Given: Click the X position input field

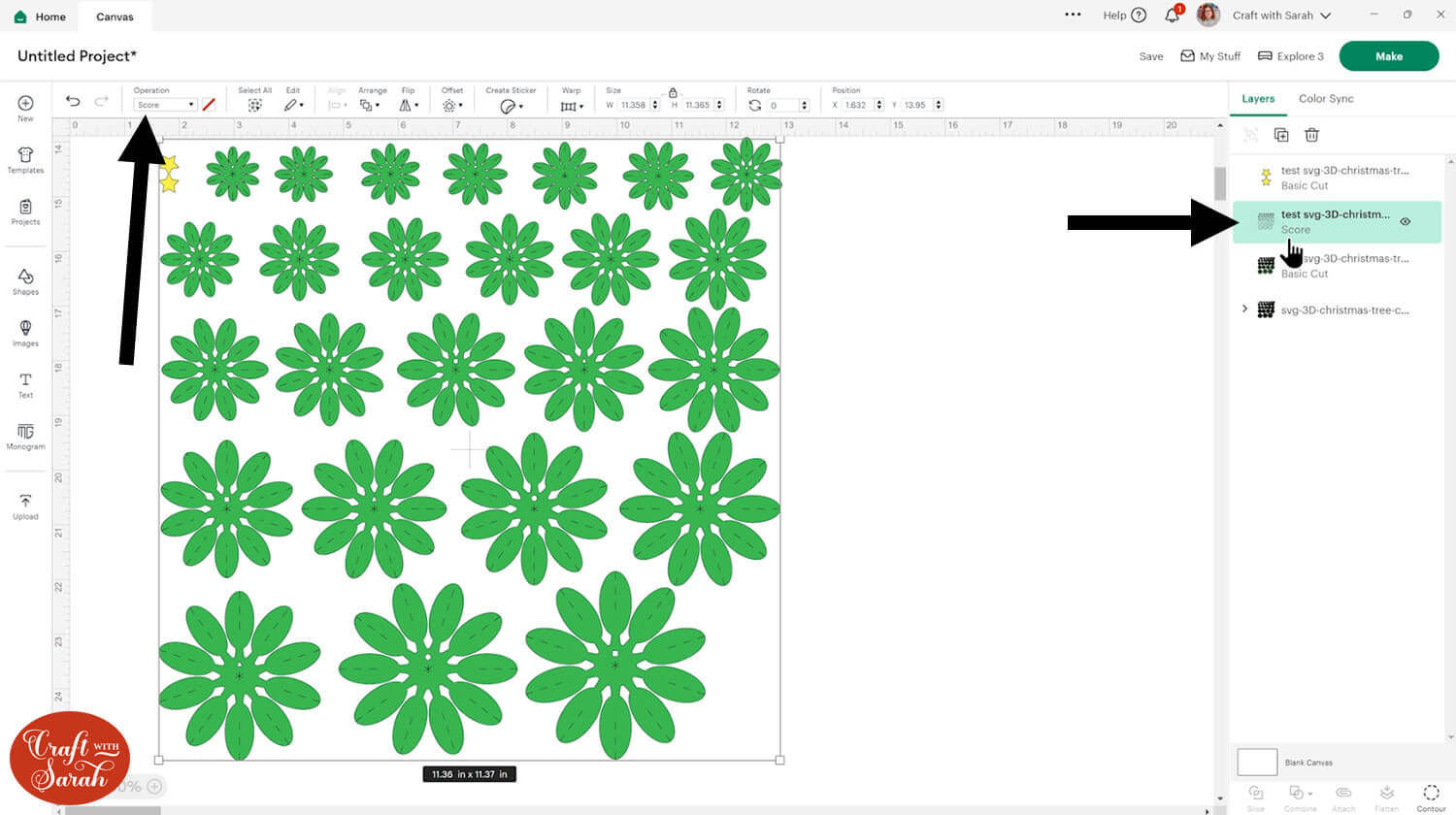Looking at the screenshot, I should point(858,105).
